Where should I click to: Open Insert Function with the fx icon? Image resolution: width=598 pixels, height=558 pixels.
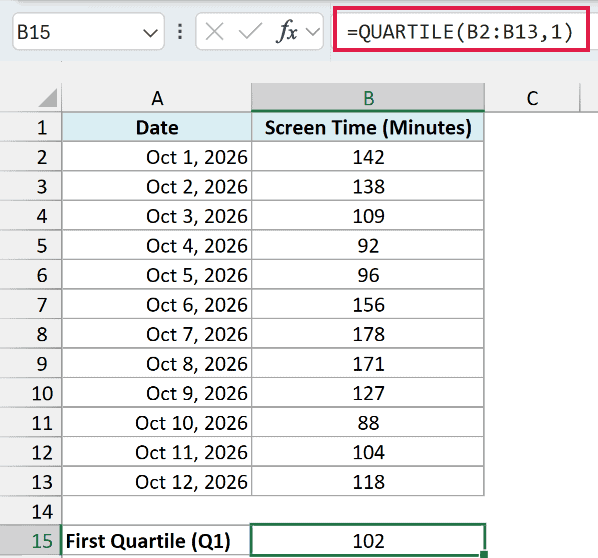coord(286,31)
